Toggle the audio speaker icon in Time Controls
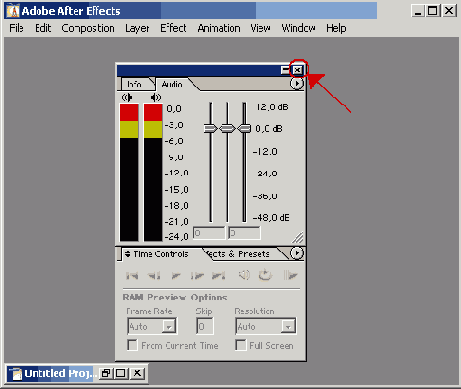The height and width of the screenshot is (389, 461). tap(244, 275)
